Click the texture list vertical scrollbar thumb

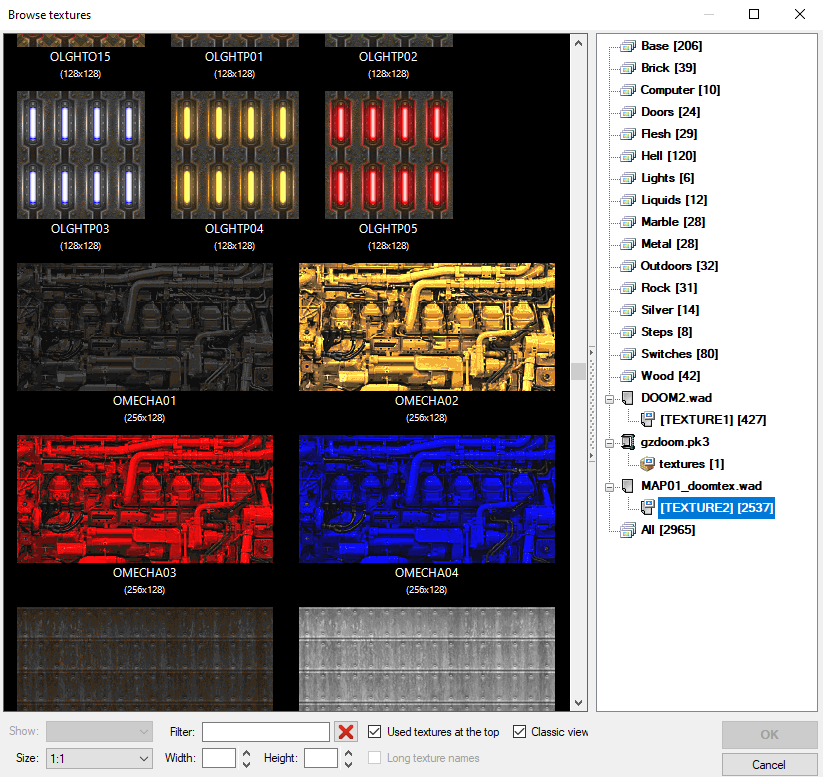coord(578,371)
